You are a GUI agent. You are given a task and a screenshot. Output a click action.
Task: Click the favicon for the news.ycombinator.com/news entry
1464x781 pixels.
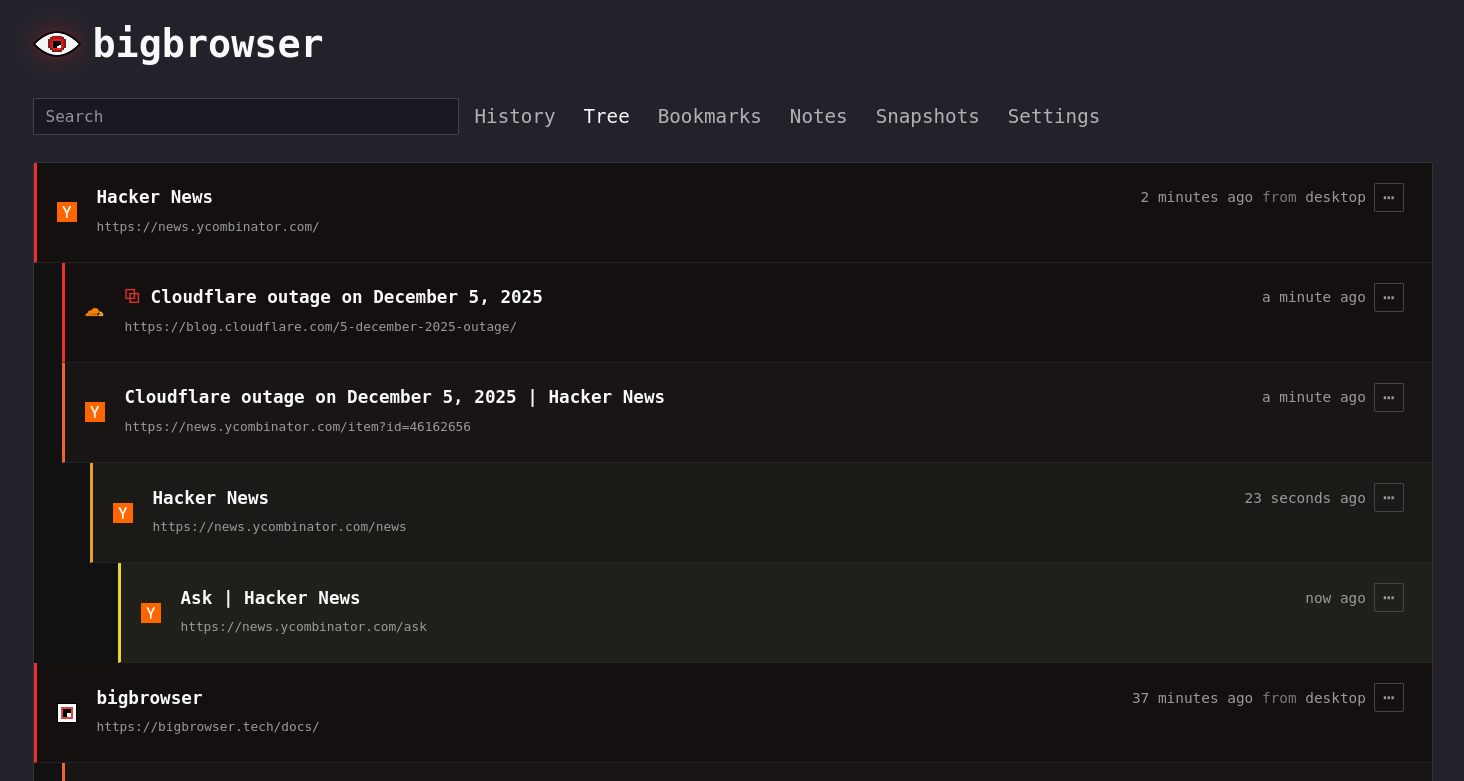(x=123, y=513)
